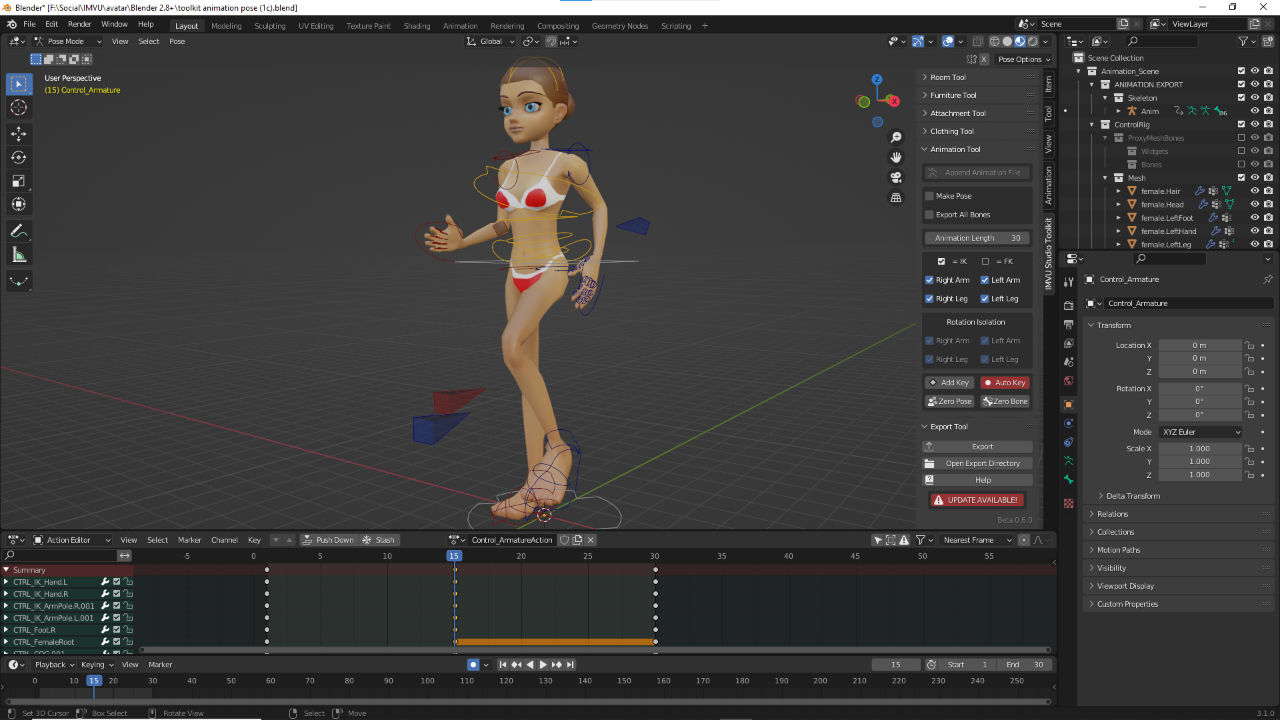Click the Auto Key button
This screenshot has width=1280, height=720.
pyautogui.click(x=1005, y=383)
